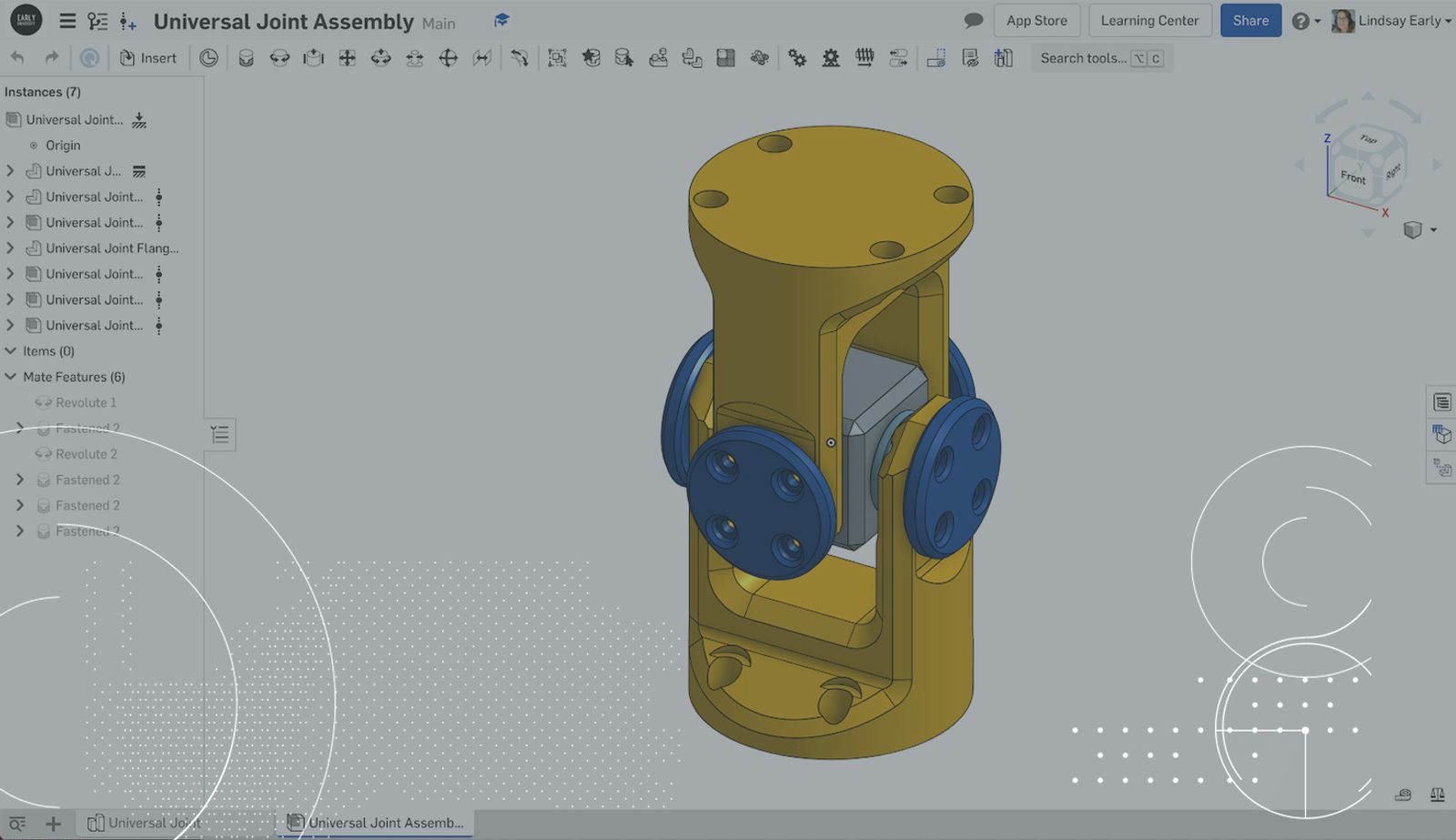Click the Insert button
This screenshot has width=1456, height=840.
(148, 58)
